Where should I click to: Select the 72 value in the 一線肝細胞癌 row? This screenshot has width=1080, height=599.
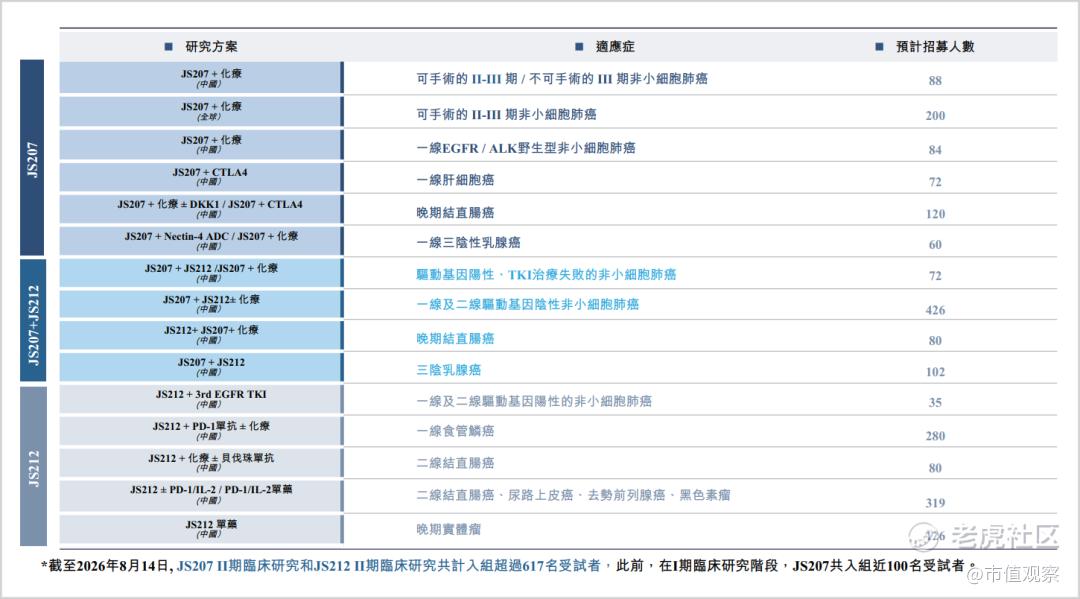tap(935, 182)
